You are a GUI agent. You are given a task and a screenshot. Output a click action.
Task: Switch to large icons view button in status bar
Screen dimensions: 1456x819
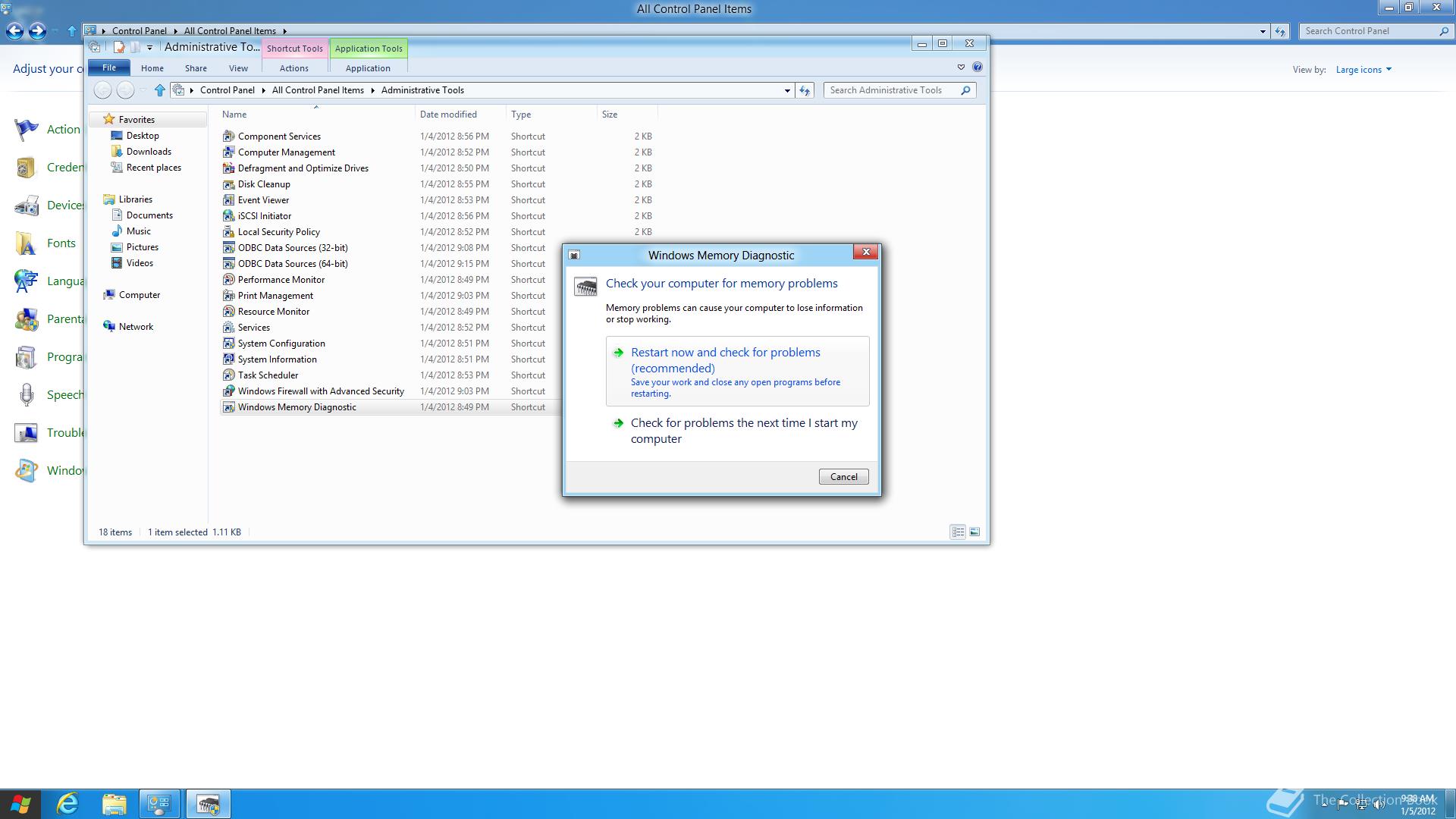(974, 532)
